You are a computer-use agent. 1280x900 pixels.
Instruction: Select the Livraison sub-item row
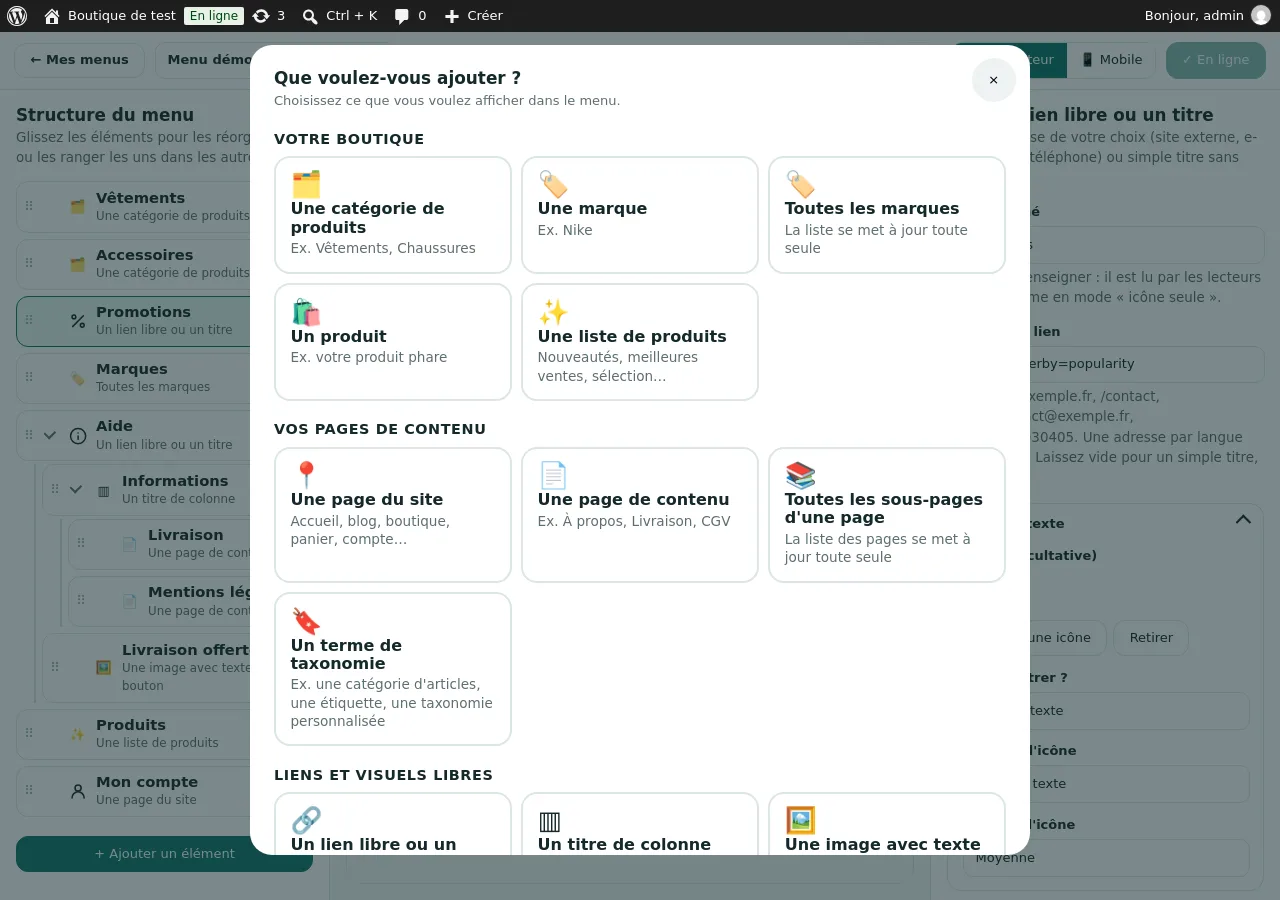point(161,543)
